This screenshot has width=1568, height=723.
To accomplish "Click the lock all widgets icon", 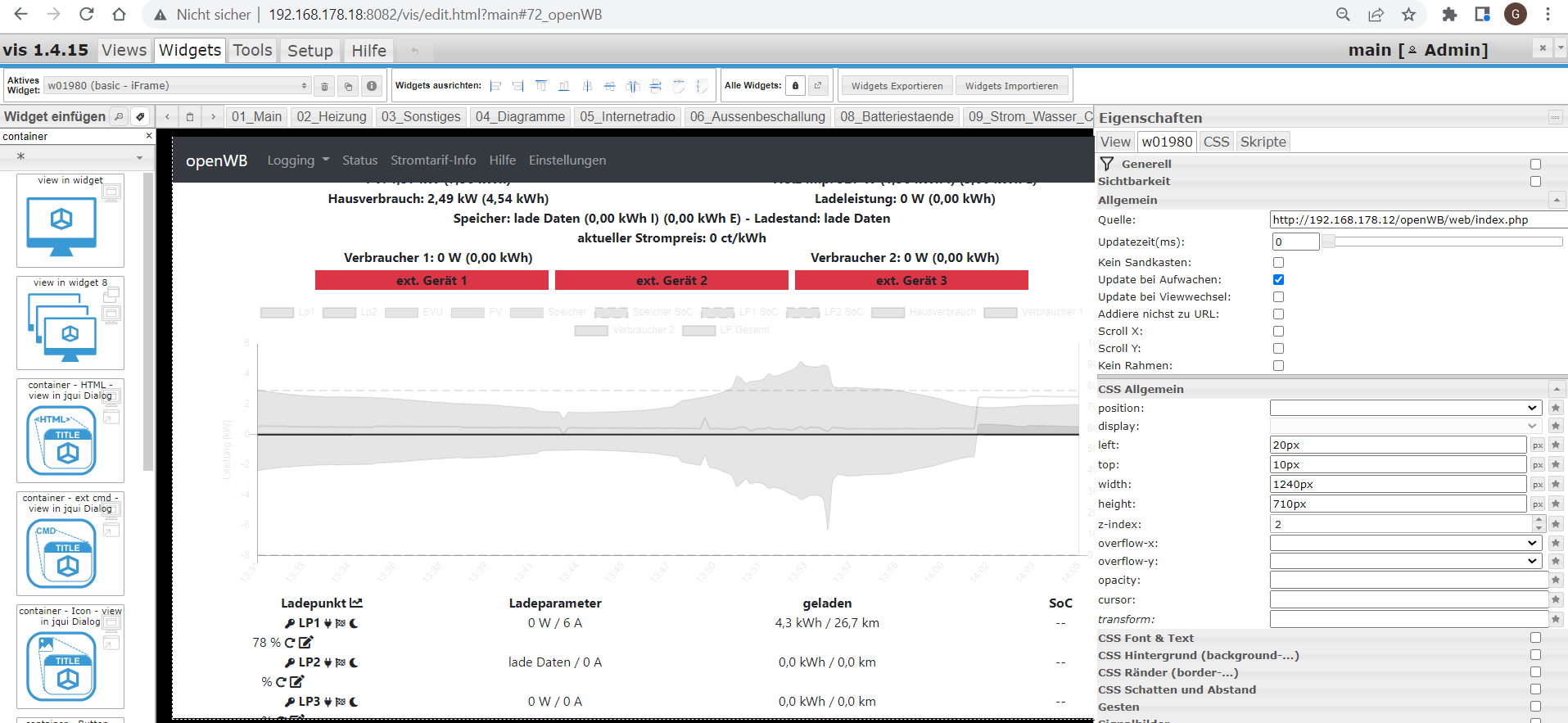I will 795,86.
